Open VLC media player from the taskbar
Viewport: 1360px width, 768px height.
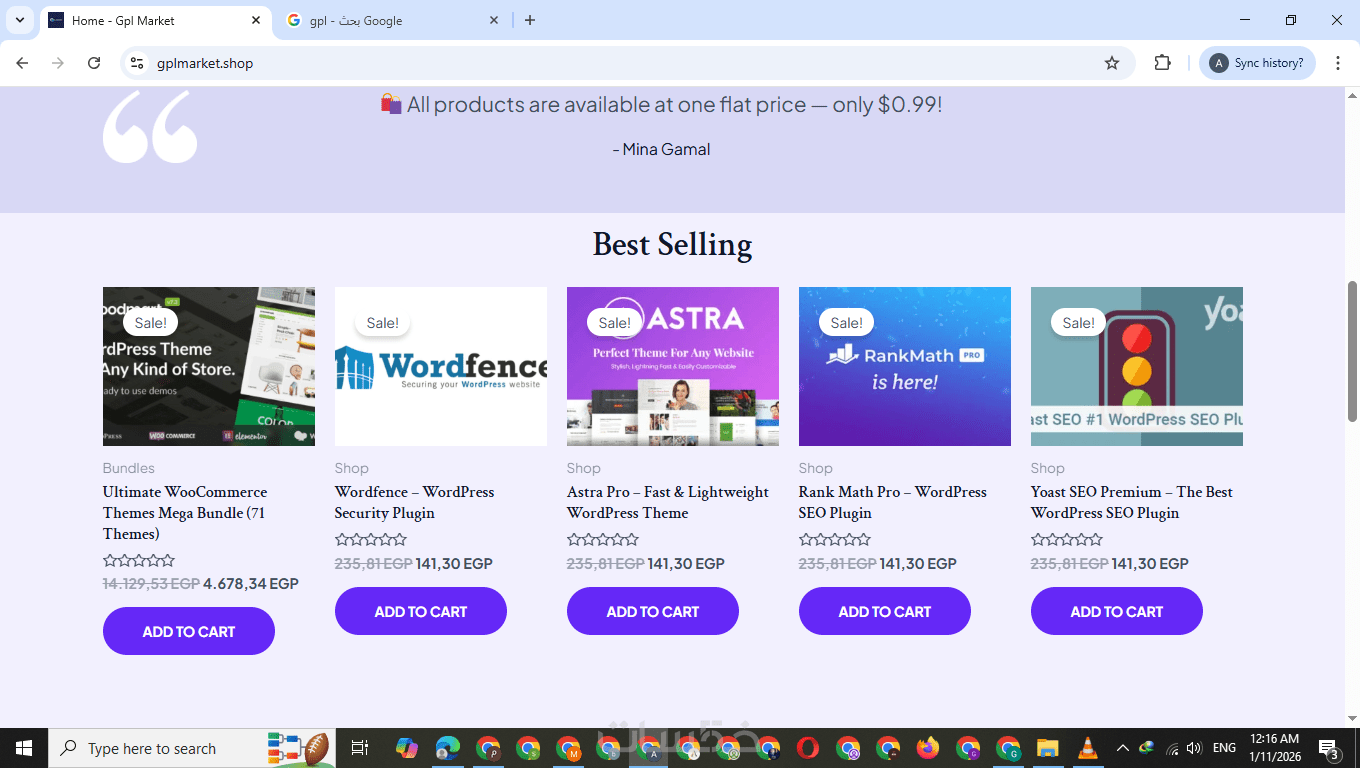click(x=1087, y=748)
